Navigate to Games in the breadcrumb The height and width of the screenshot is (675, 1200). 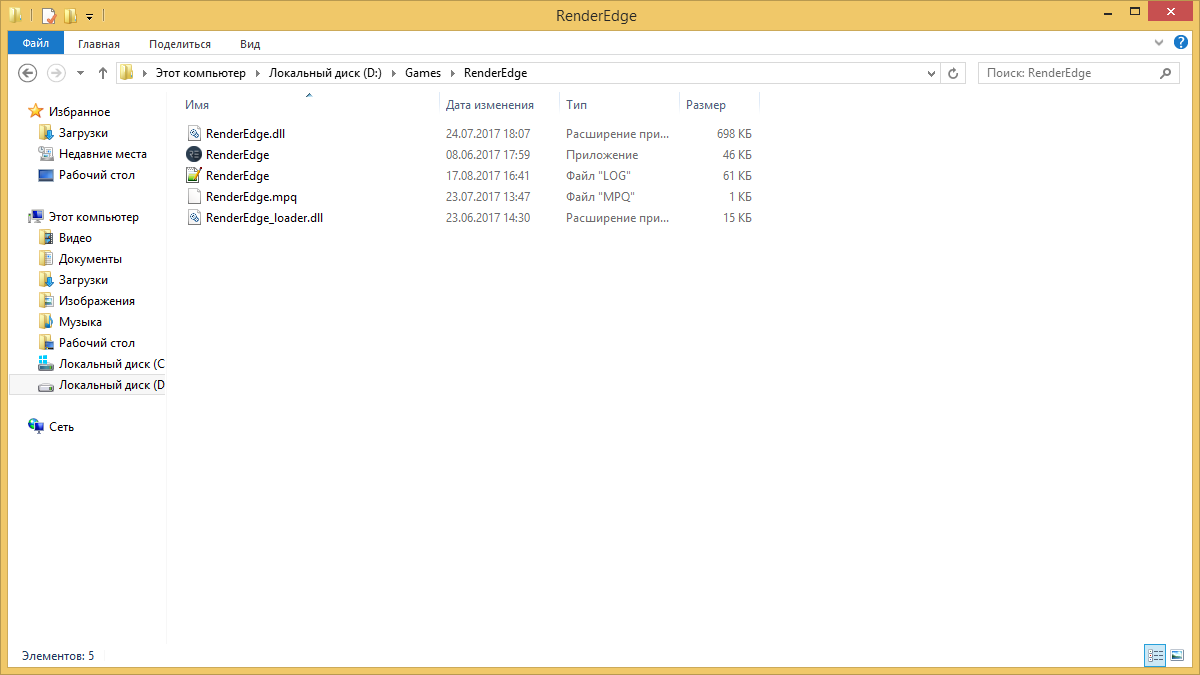[x=423, y=73]
